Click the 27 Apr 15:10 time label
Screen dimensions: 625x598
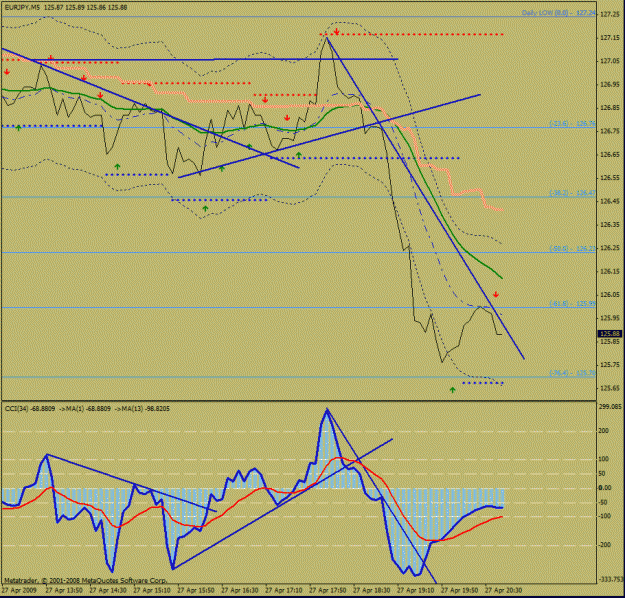pyautogui.click(x=152, y=590)
